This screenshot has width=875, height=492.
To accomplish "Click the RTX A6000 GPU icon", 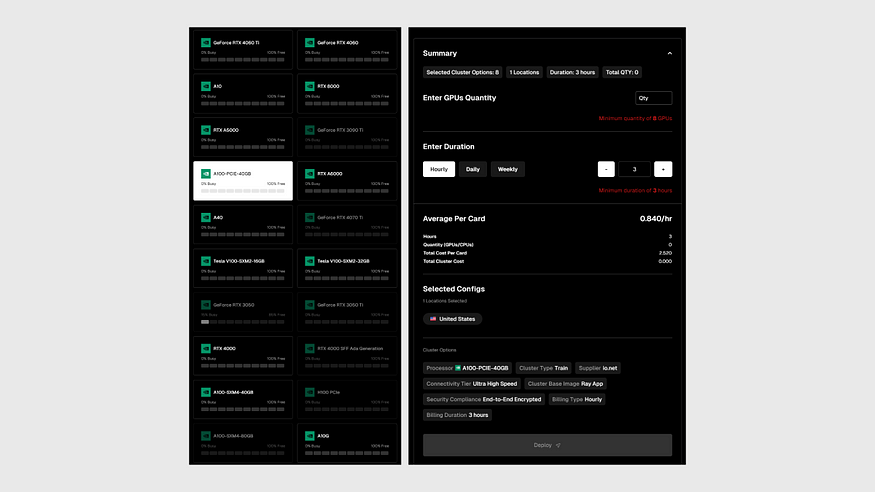I will coord(310,173).
